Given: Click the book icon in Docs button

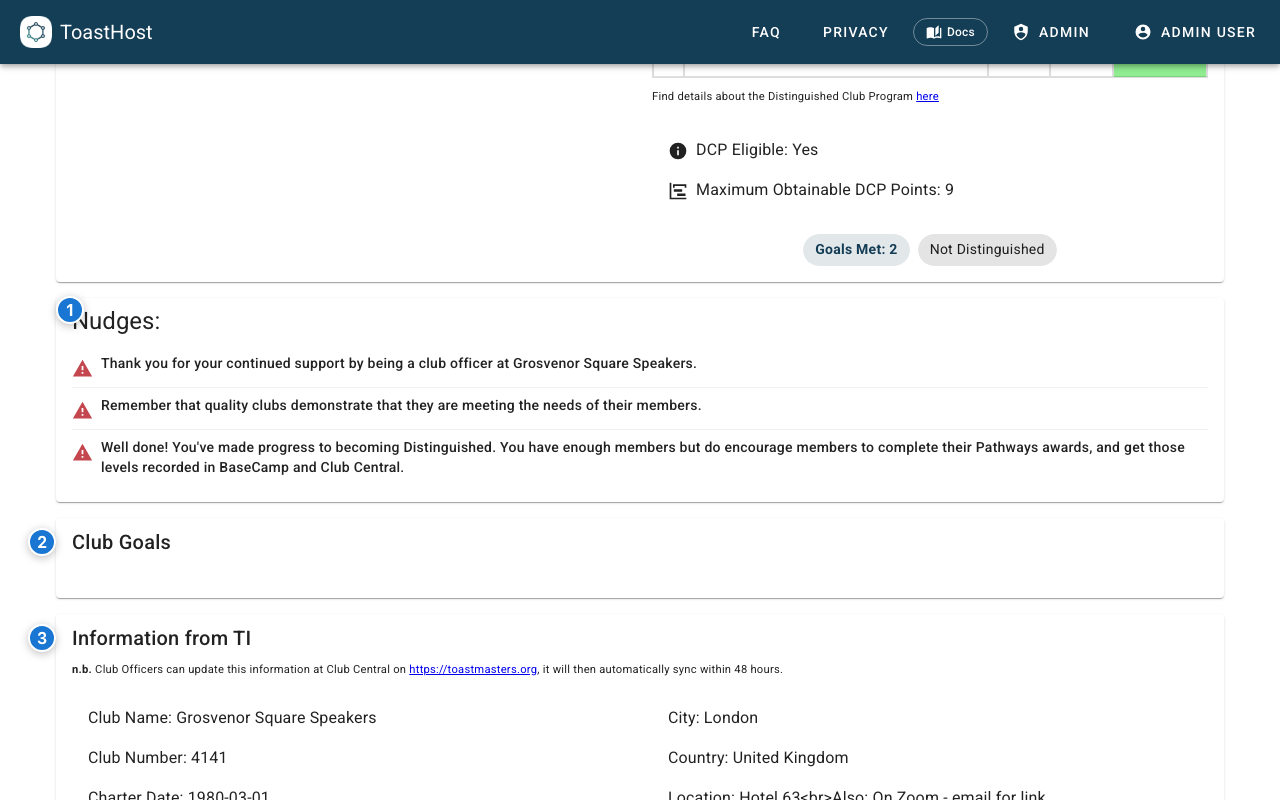Looking at the screenshot, I should click(934, 32).
